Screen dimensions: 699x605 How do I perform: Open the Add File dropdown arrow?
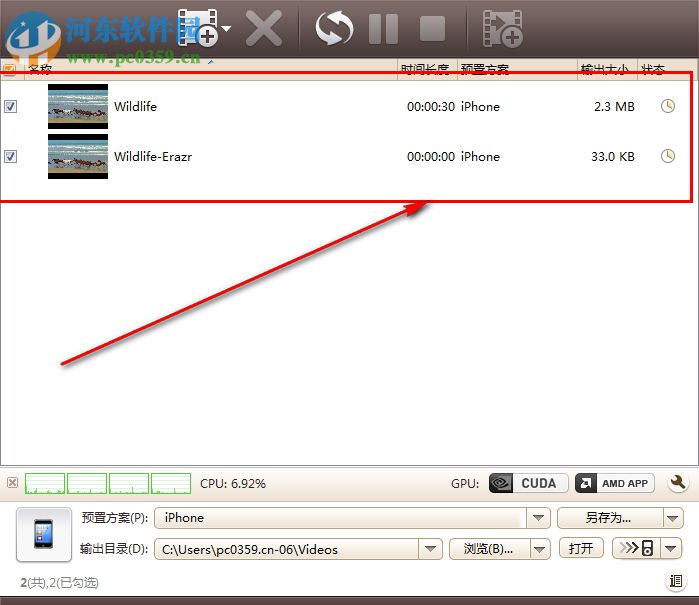click(x=226, y=29)
